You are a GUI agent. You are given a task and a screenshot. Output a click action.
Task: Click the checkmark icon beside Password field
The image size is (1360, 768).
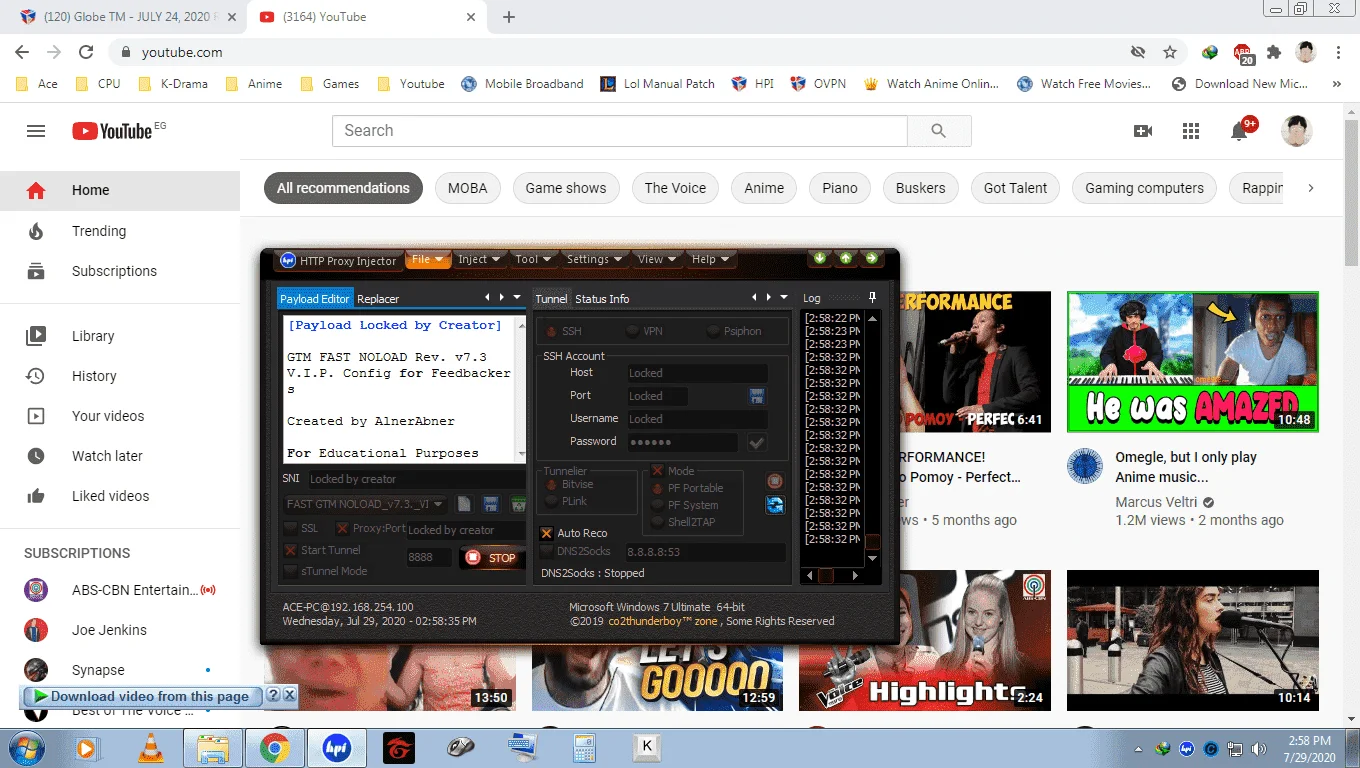[757, 442]
